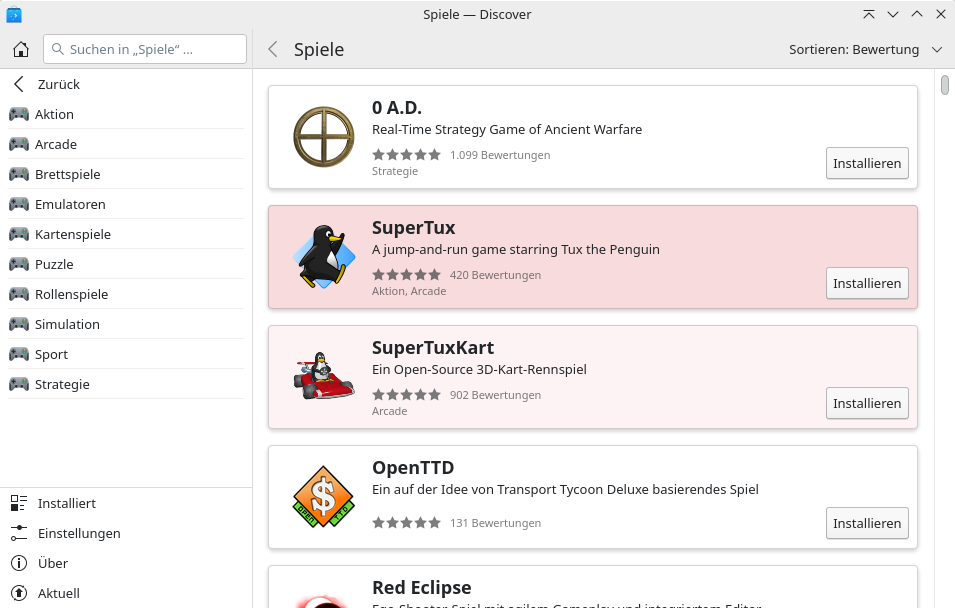The height and width of the screenshot is (608, 955).
Task: Open the Red Eclipse title
Action: pyautogui.click(x=421, y=588)
